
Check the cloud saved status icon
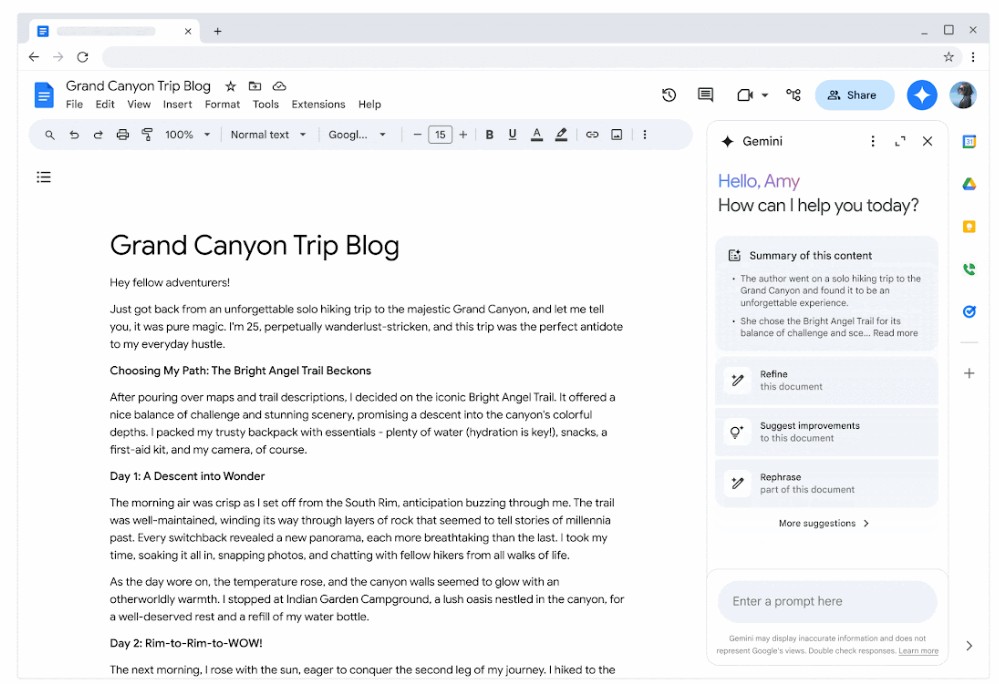tap(279, 86)
